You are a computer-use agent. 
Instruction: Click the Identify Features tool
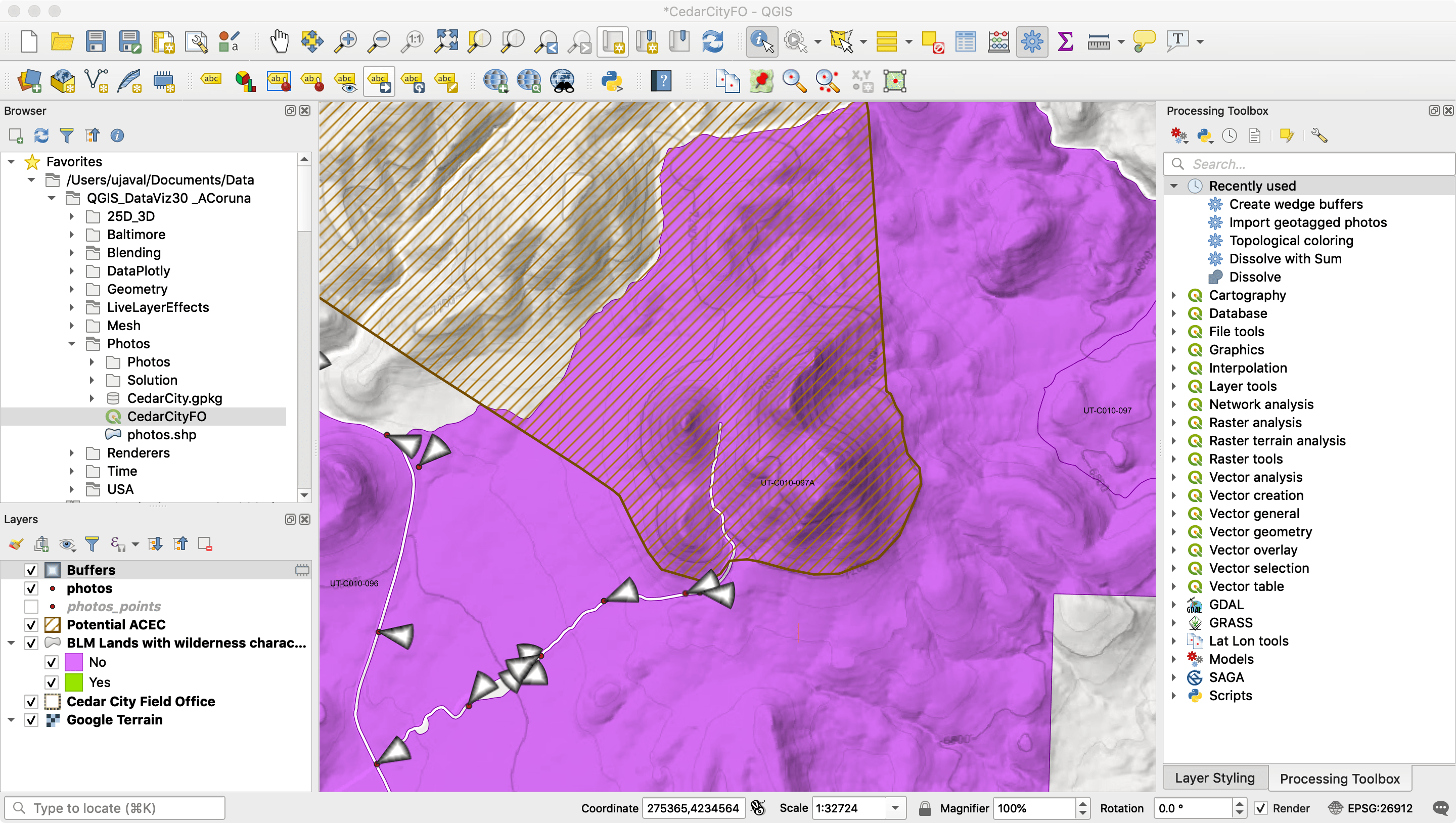click(761, 41)
